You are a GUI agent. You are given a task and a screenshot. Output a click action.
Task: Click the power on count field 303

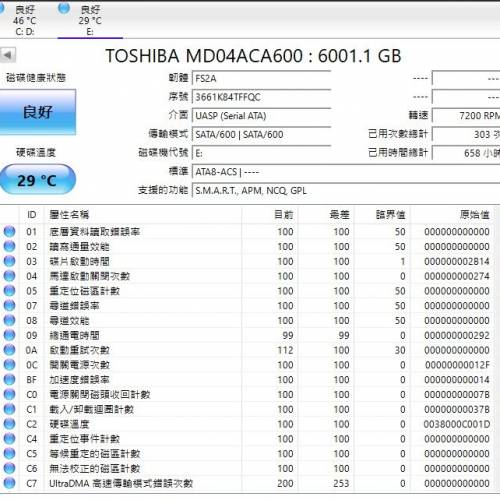point(466,134)
